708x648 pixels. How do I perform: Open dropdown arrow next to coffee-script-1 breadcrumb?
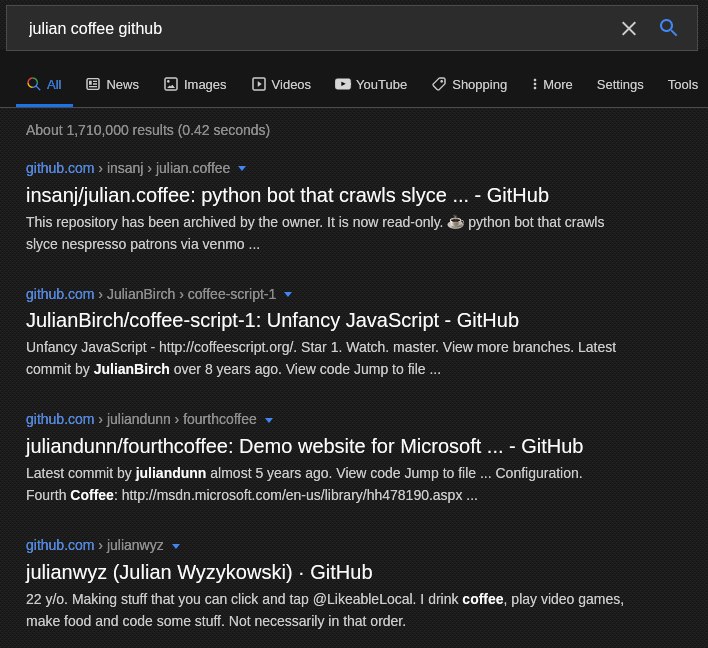tap(288, 294)
